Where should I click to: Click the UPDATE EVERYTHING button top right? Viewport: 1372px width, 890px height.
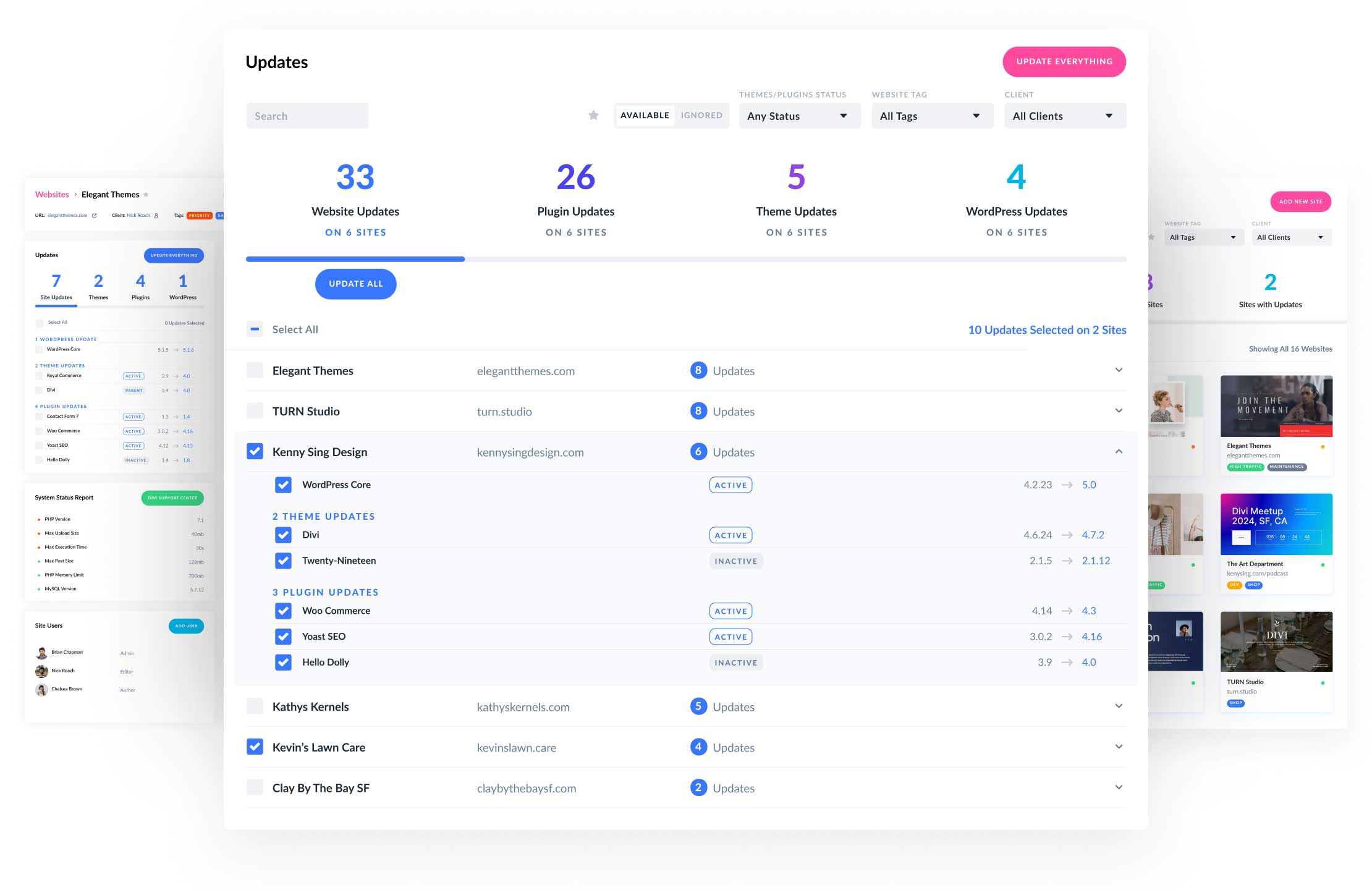pyautogui.click(x=1062, y=61)
